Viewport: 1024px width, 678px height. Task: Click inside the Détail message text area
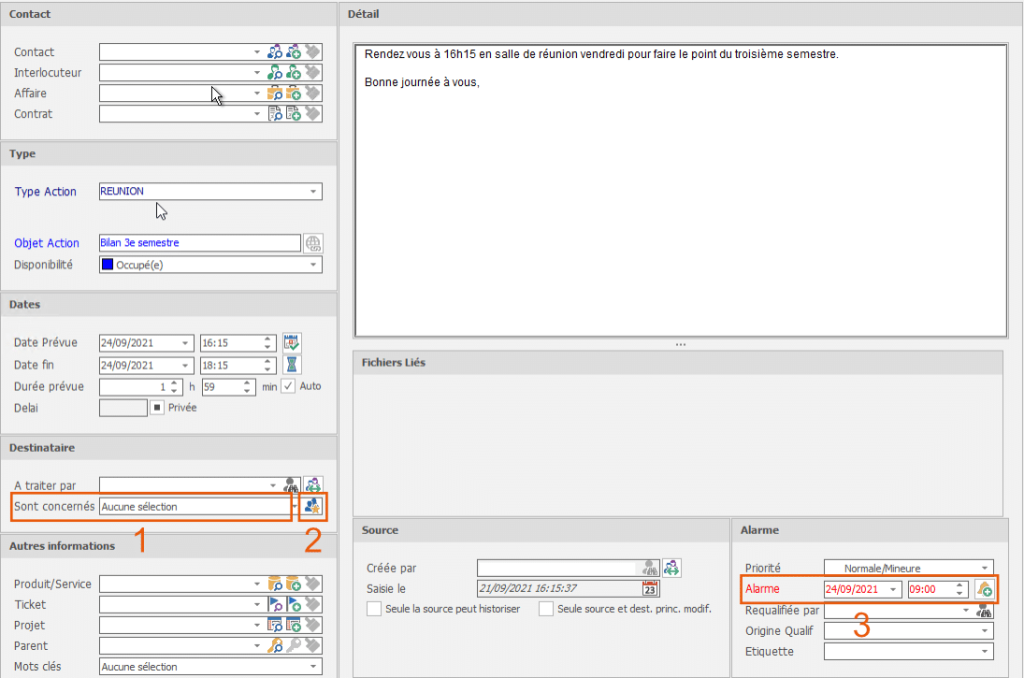pos(679,200)
